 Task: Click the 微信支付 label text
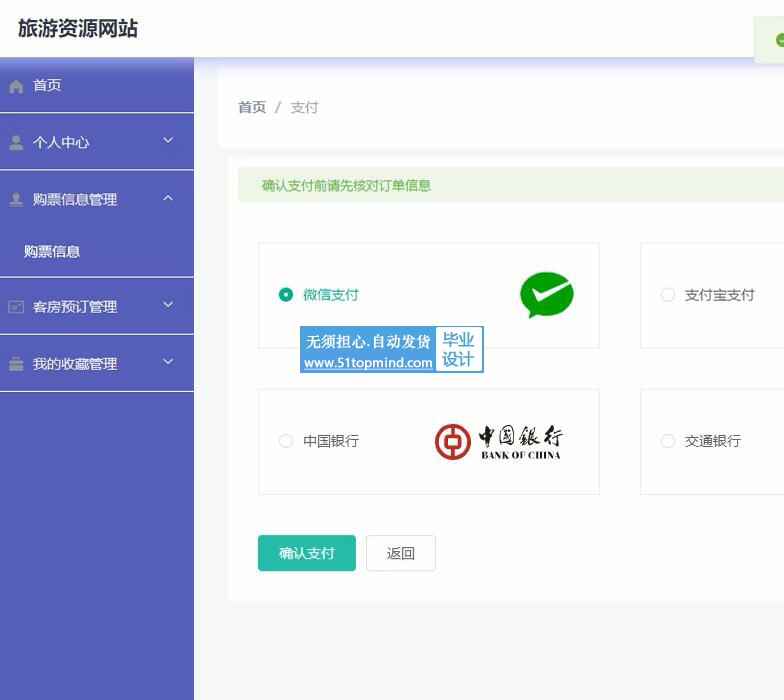(330, 295)
